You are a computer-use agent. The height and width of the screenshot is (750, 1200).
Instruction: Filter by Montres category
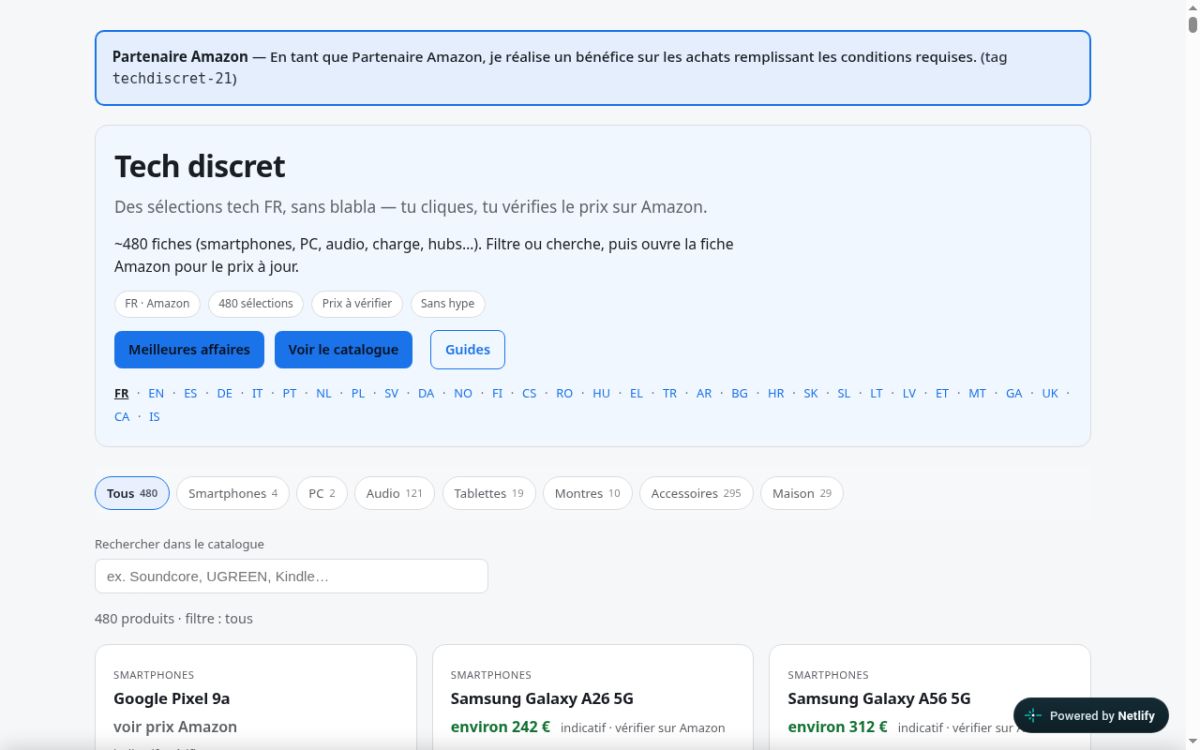[x=587, y=493]
